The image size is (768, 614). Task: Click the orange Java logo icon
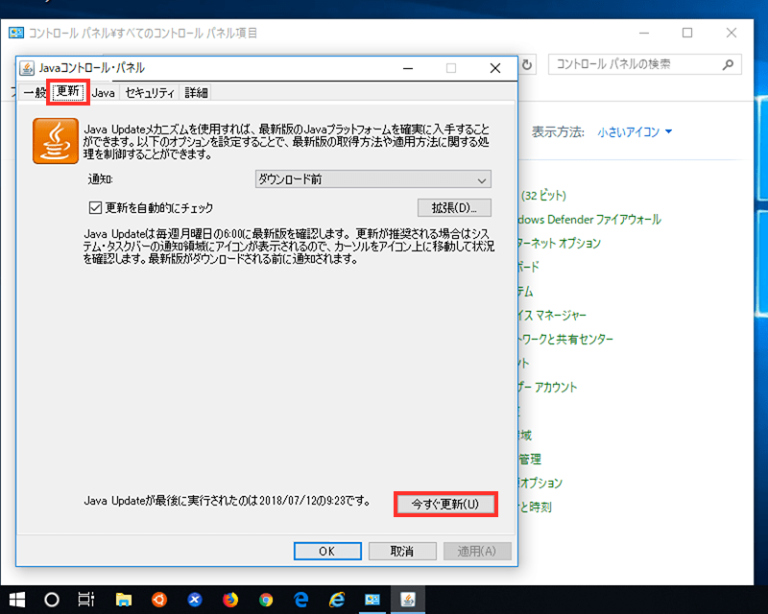[x=55, y=141]
